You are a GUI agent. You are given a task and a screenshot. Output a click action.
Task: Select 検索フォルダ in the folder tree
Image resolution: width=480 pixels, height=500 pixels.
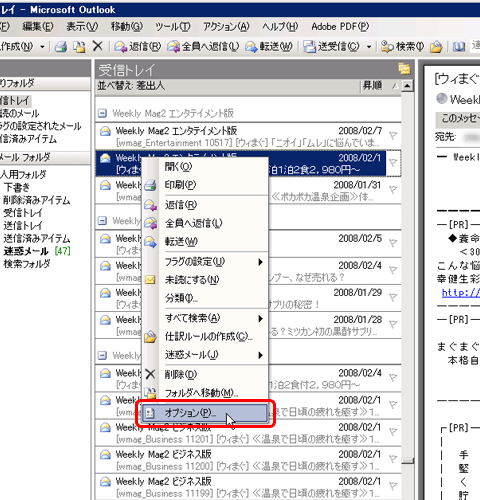click(27, 264)
